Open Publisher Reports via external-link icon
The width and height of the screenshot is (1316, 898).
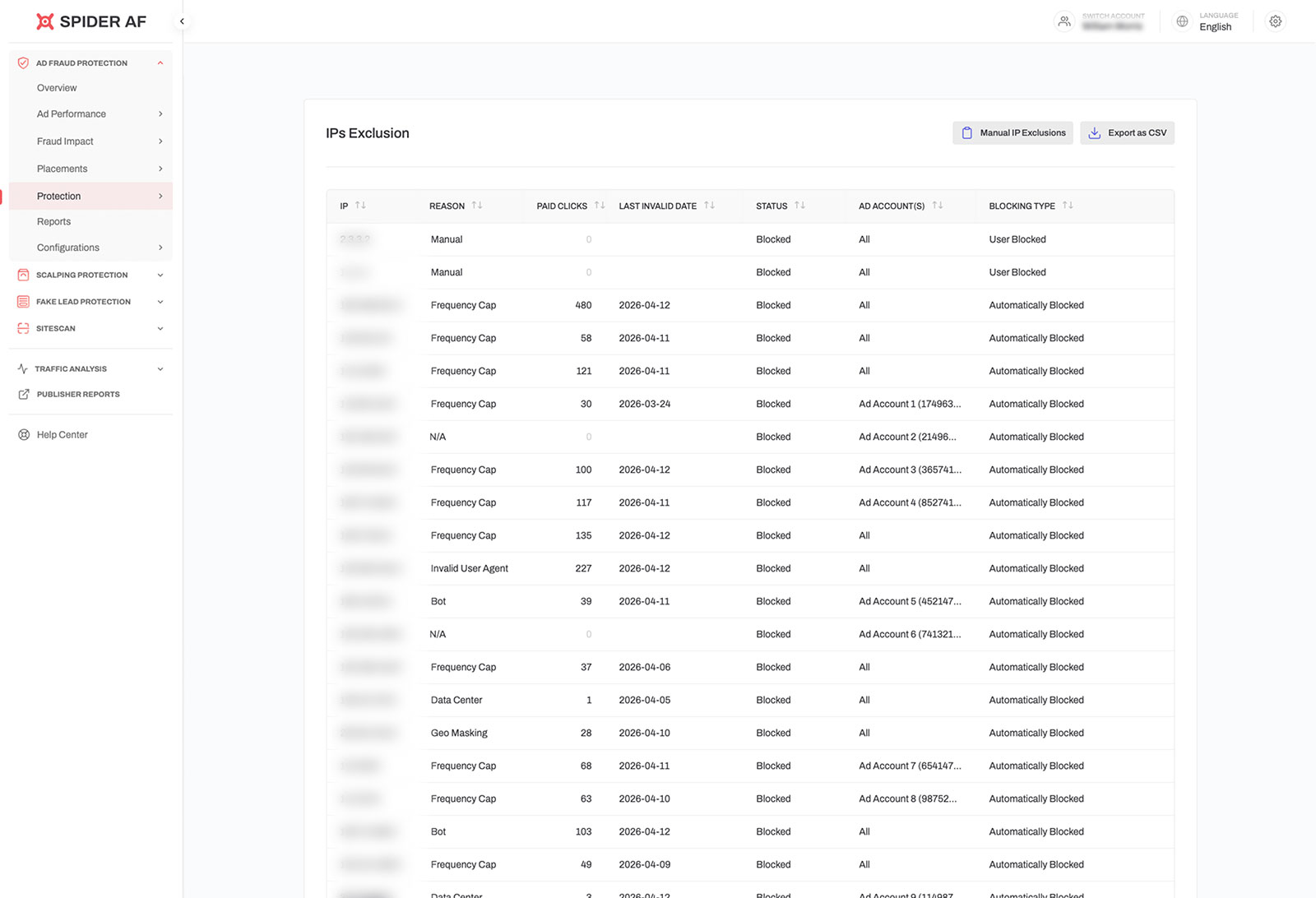[x=24, y=394]
